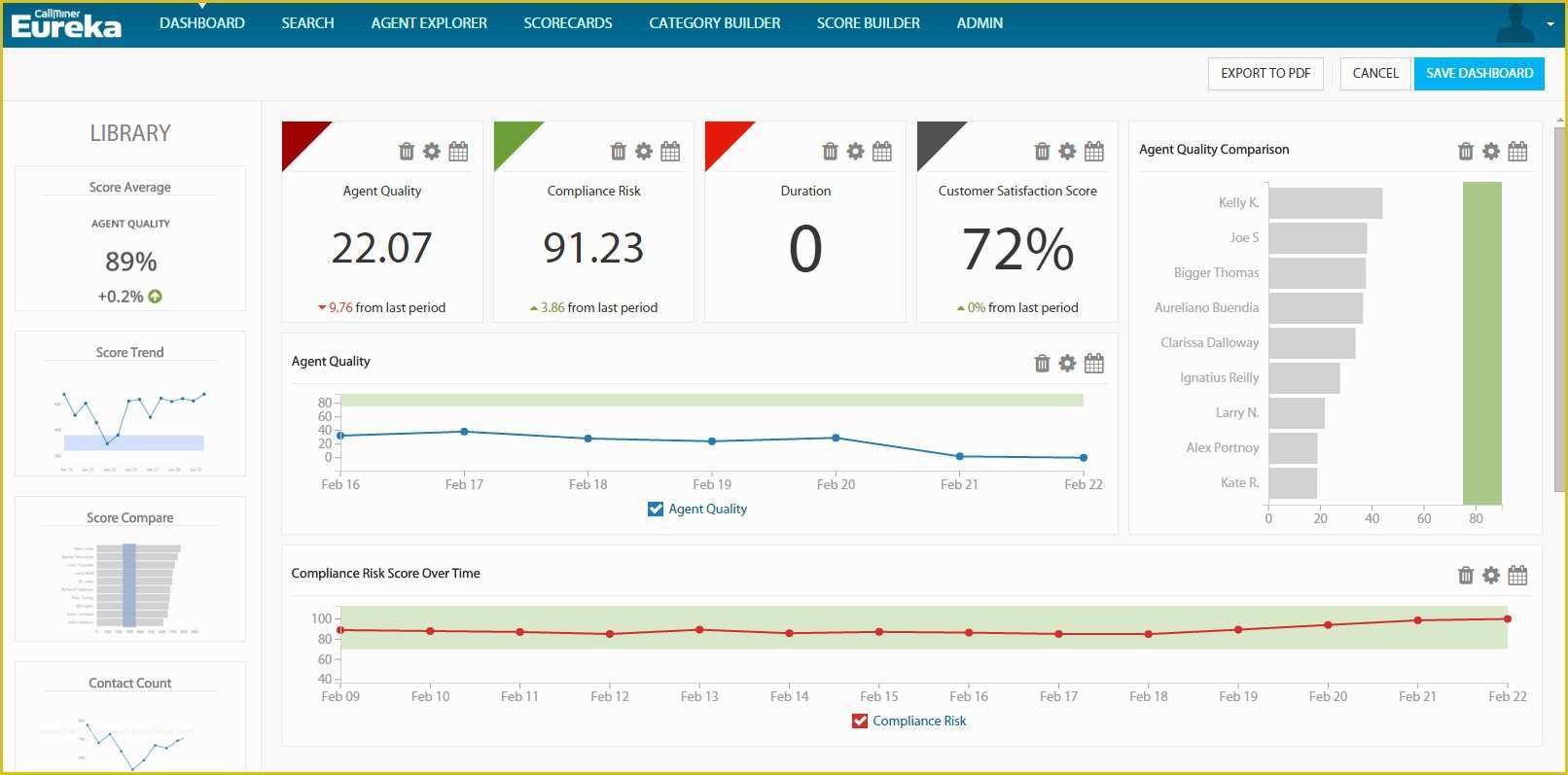
Task: Click the CallMiner Eureka logo
Action: pos(66,23)
